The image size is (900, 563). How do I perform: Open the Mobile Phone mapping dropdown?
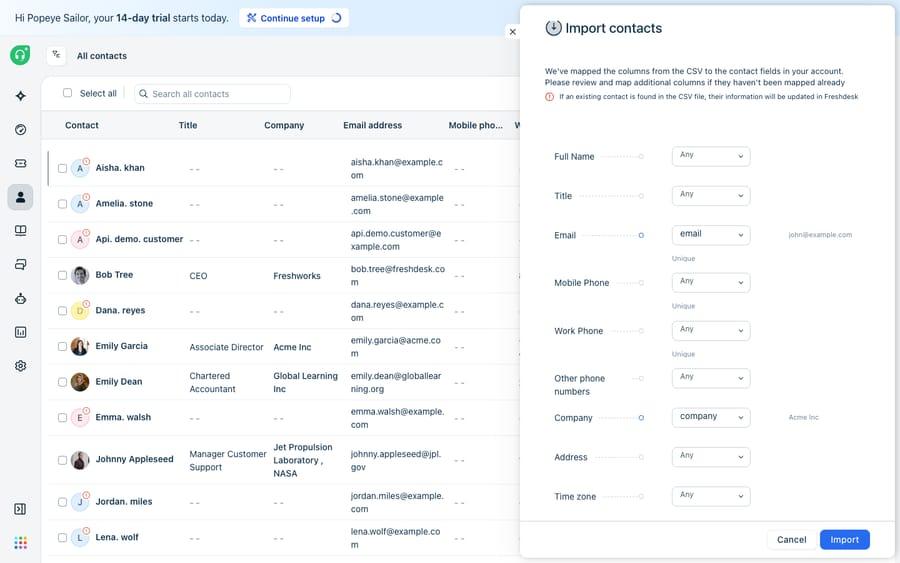[711, 282]
